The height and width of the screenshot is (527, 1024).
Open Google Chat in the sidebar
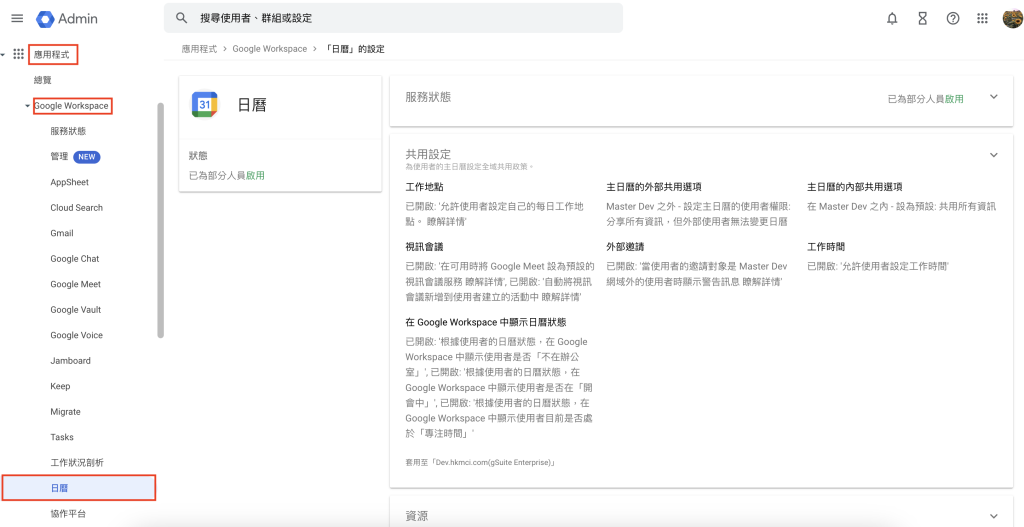pos(74,259)
